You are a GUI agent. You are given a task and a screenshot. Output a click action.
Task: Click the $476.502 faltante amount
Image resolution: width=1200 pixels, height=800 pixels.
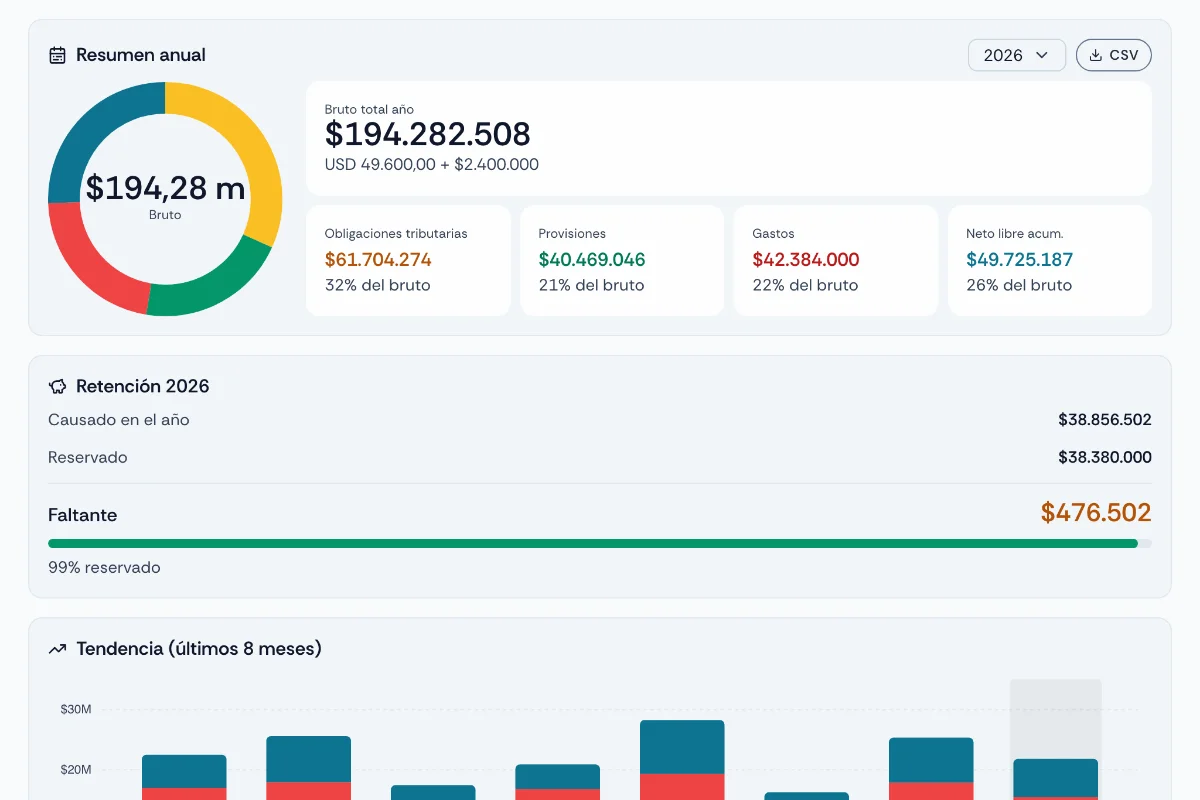point(1096,513)
